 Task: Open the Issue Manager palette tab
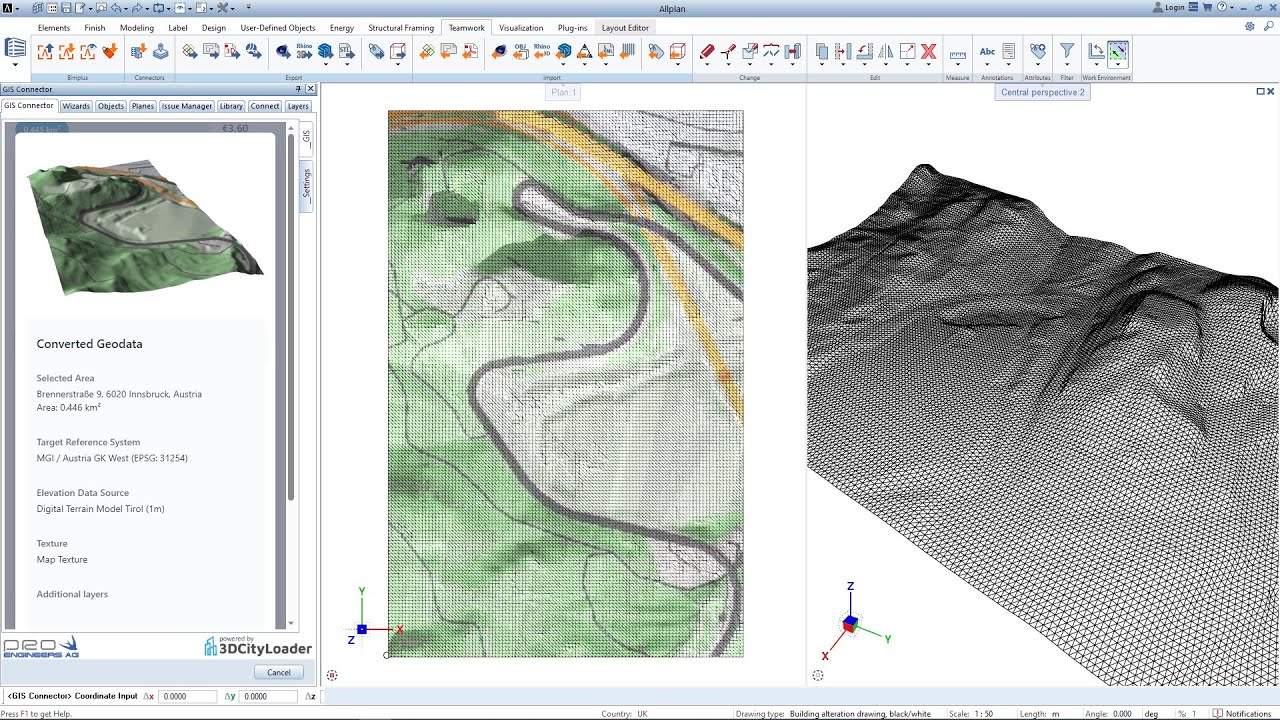(x=187, y=106)
